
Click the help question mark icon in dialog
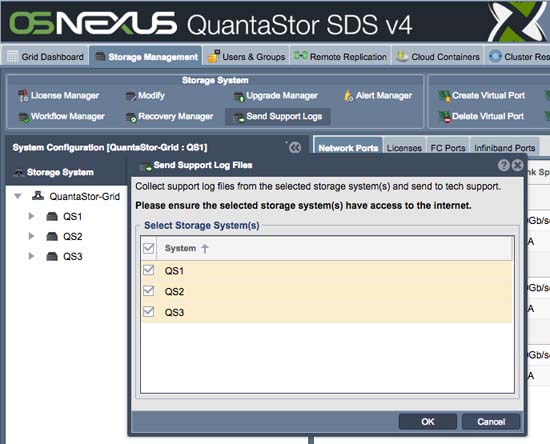coord(503,165)
